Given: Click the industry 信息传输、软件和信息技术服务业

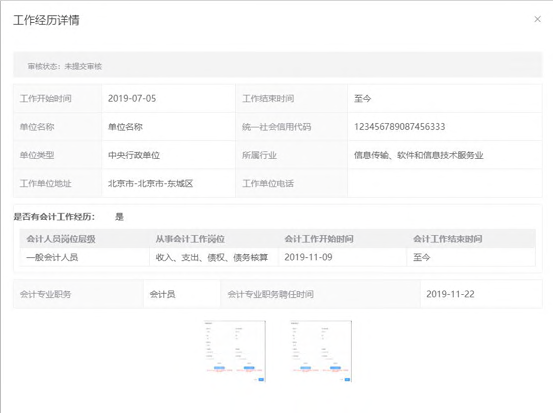Looking at the screenshot, I should click(419, 155).
